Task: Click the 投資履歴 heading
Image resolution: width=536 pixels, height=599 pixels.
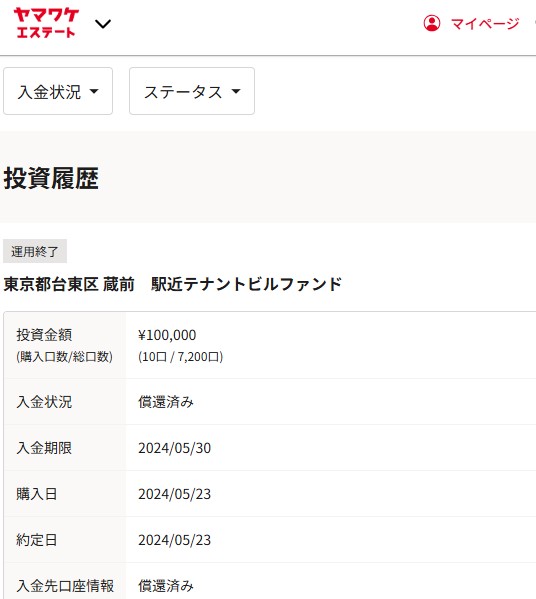Action: point(51,178)
